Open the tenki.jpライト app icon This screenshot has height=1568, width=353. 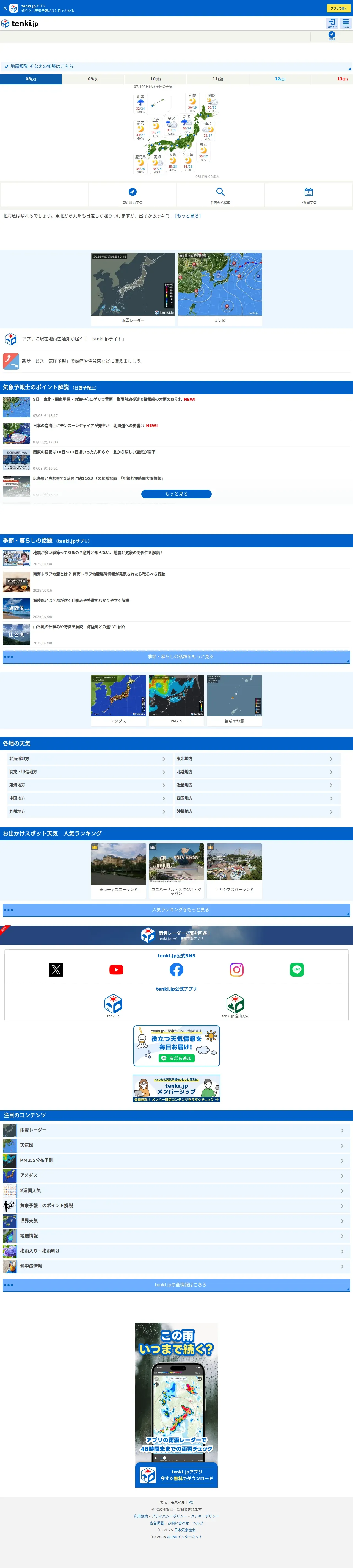point(11,339)
